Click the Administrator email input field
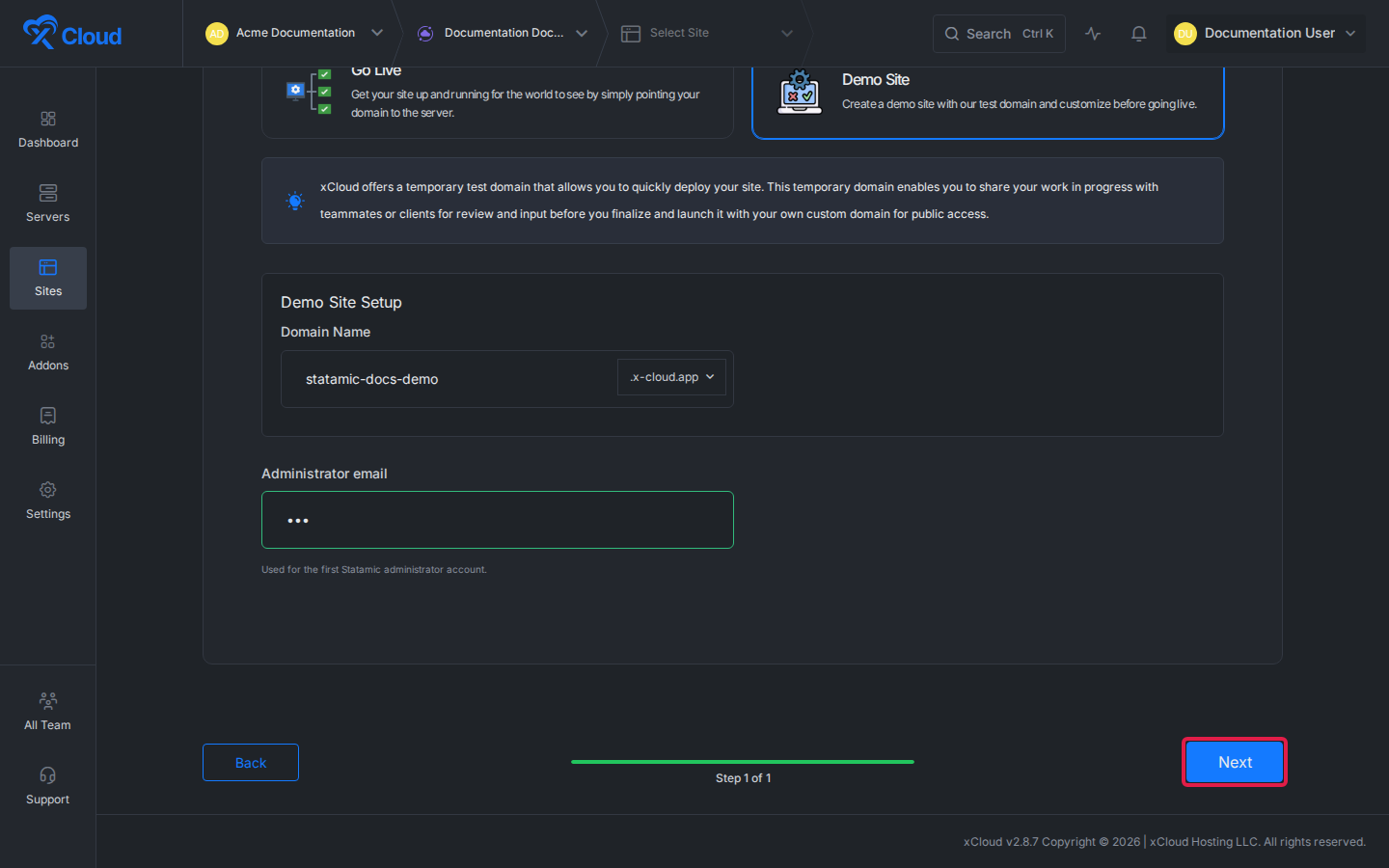The height and width of the screenshot is (868, 1389). (x=498, y=520)
